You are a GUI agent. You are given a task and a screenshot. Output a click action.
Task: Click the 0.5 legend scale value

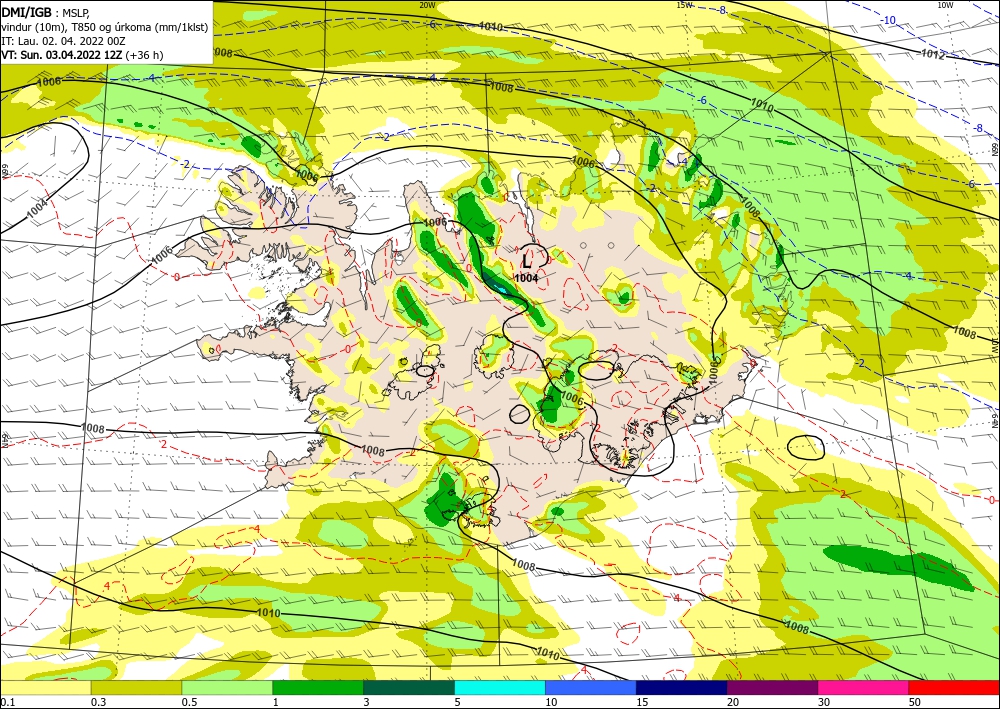click(x=189, y=702)
